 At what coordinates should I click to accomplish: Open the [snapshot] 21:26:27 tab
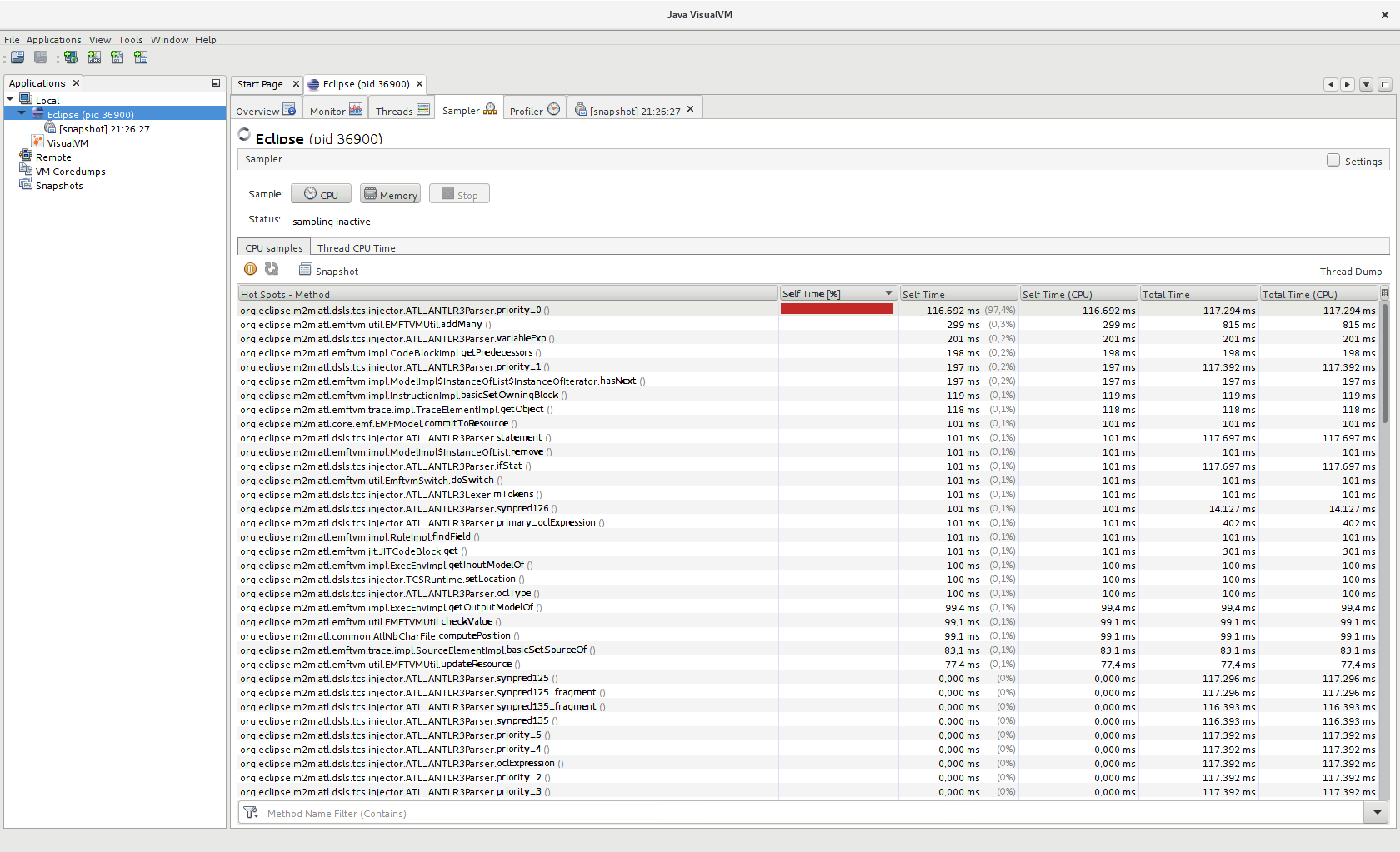pos(635,110)
